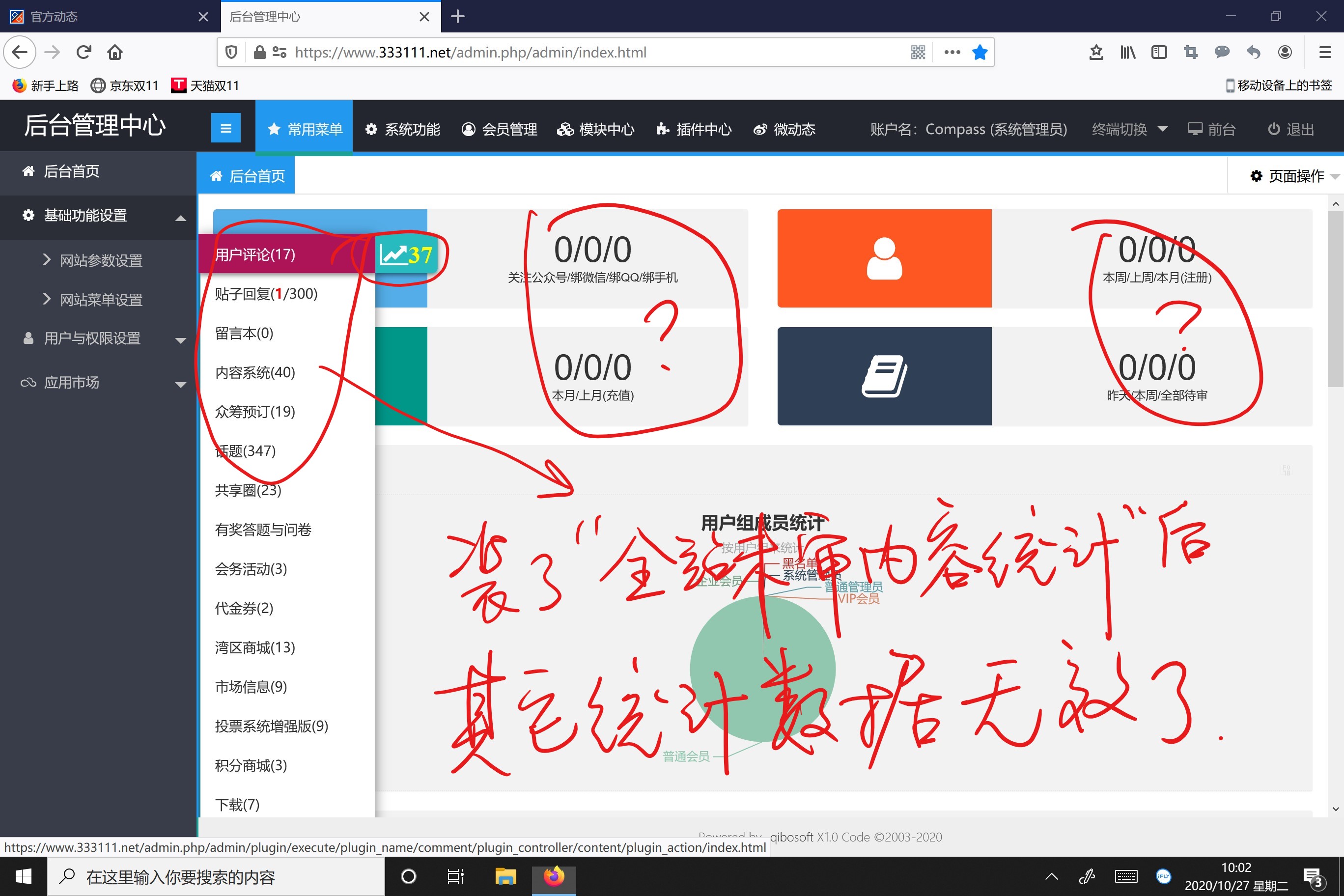Click the dark blue book card icon
Viewport: 1344px width, 896px height.
tap(884, 376)
